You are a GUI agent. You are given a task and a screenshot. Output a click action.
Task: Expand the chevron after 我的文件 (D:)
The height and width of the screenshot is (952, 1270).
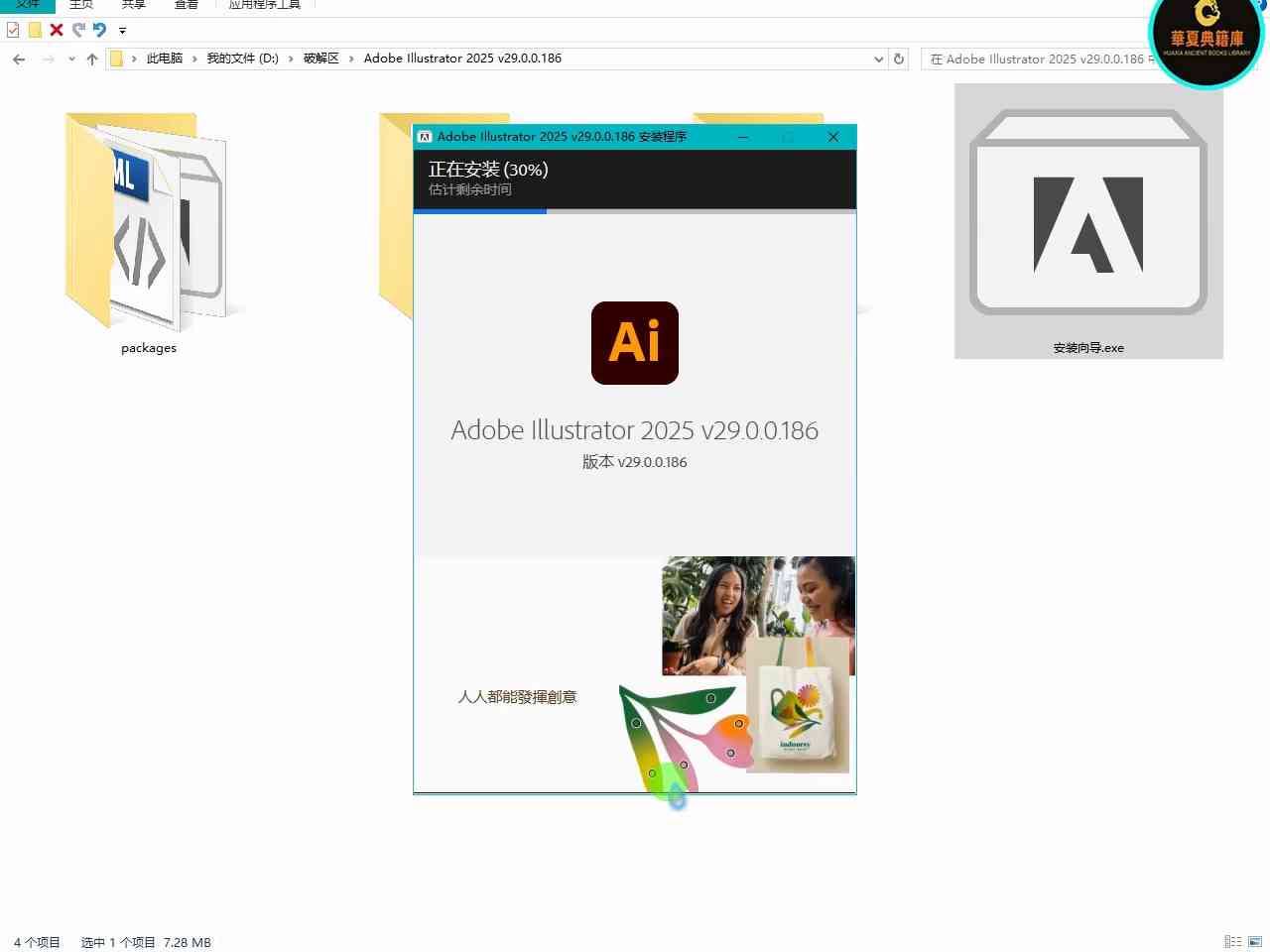pyautogui.click(x=291, y=59)
